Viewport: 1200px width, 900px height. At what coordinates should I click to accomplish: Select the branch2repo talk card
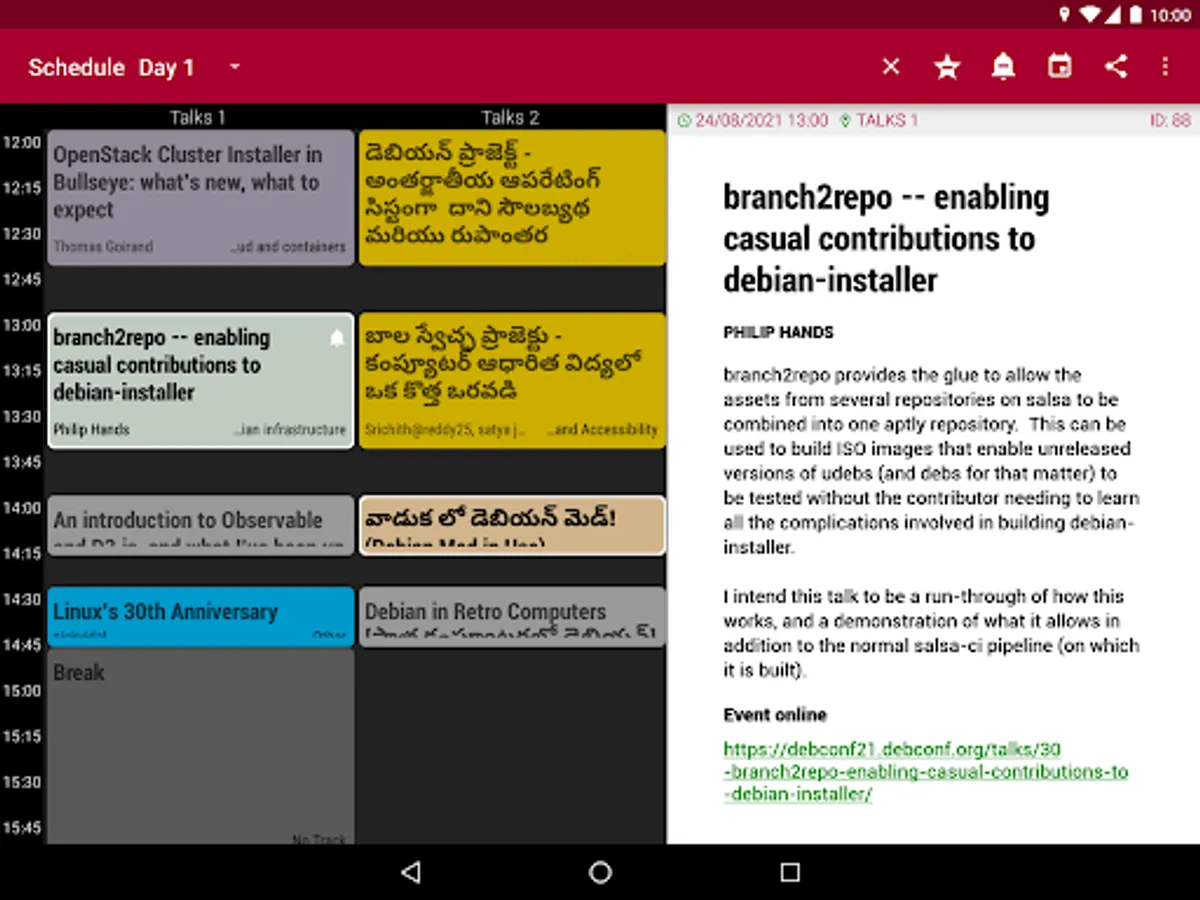coord(201,381)
